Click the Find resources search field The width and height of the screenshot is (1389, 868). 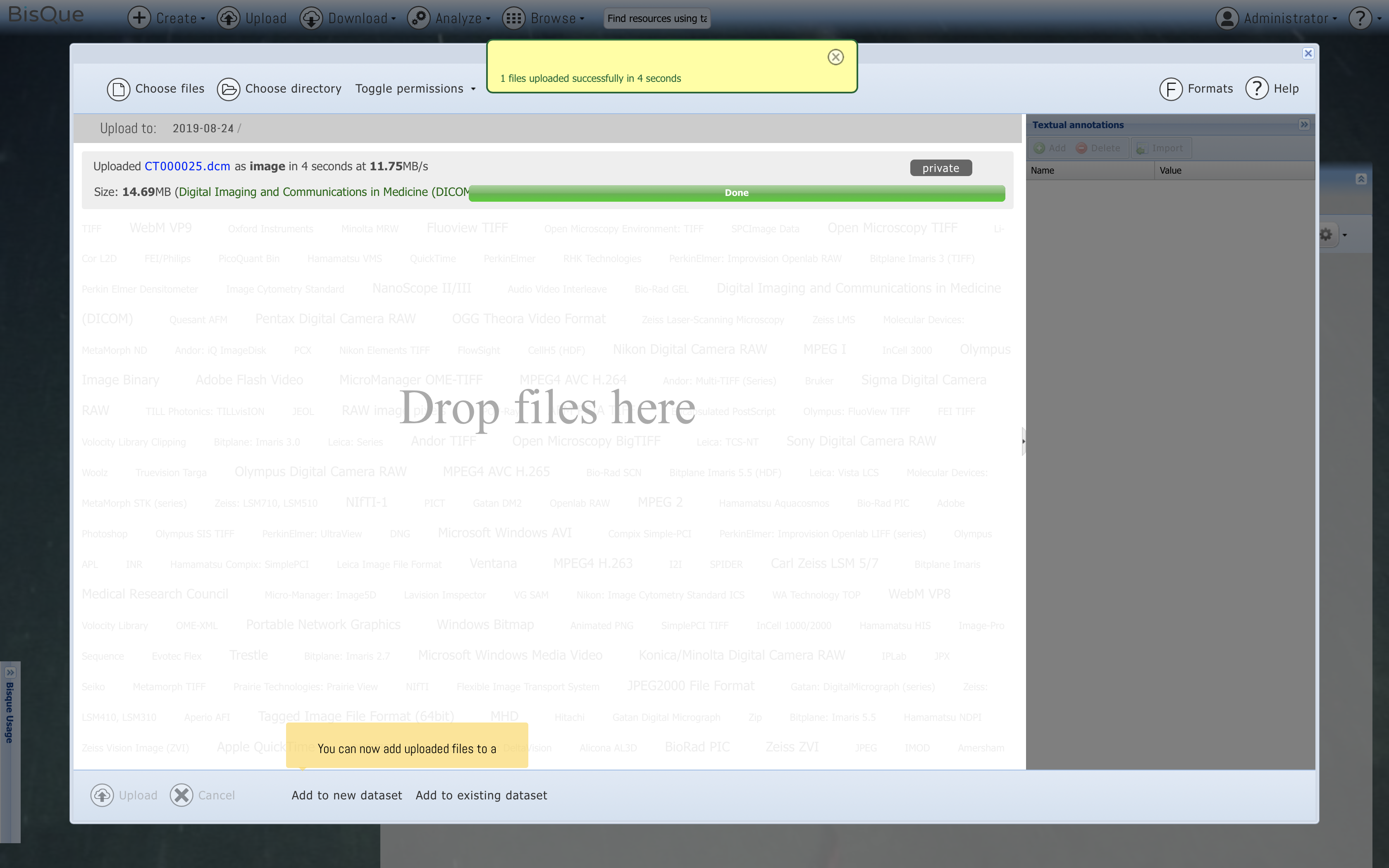point(656,18)
